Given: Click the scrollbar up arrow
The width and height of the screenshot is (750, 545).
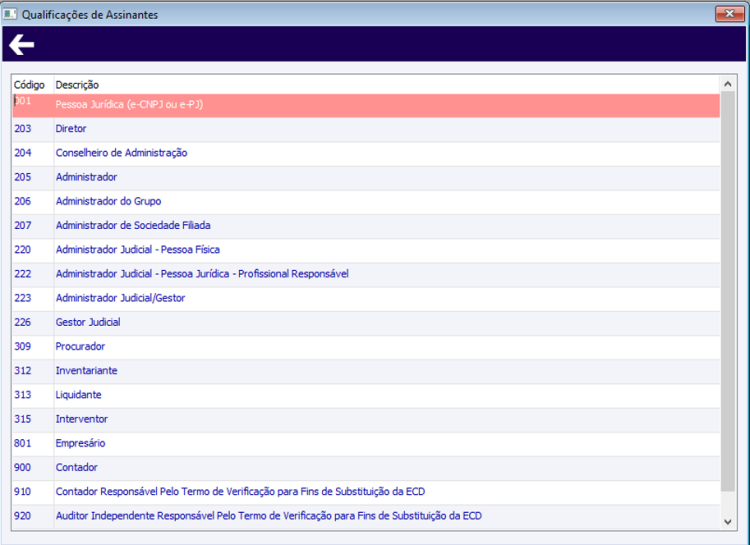Looking at the screenshot, I should [728, 84].
